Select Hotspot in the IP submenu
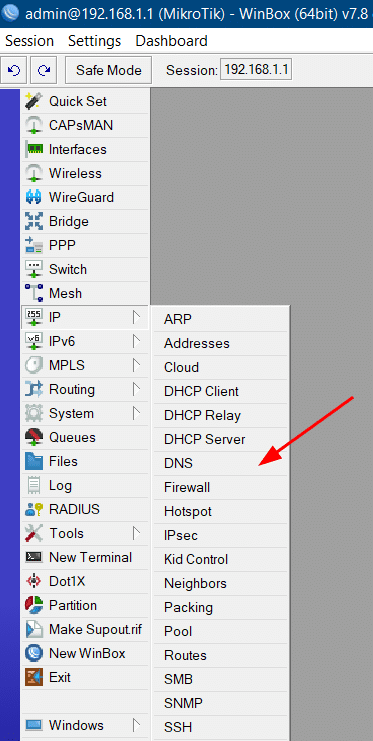The height and width of the screenshot is (741, 373). (x=221, y=511)
